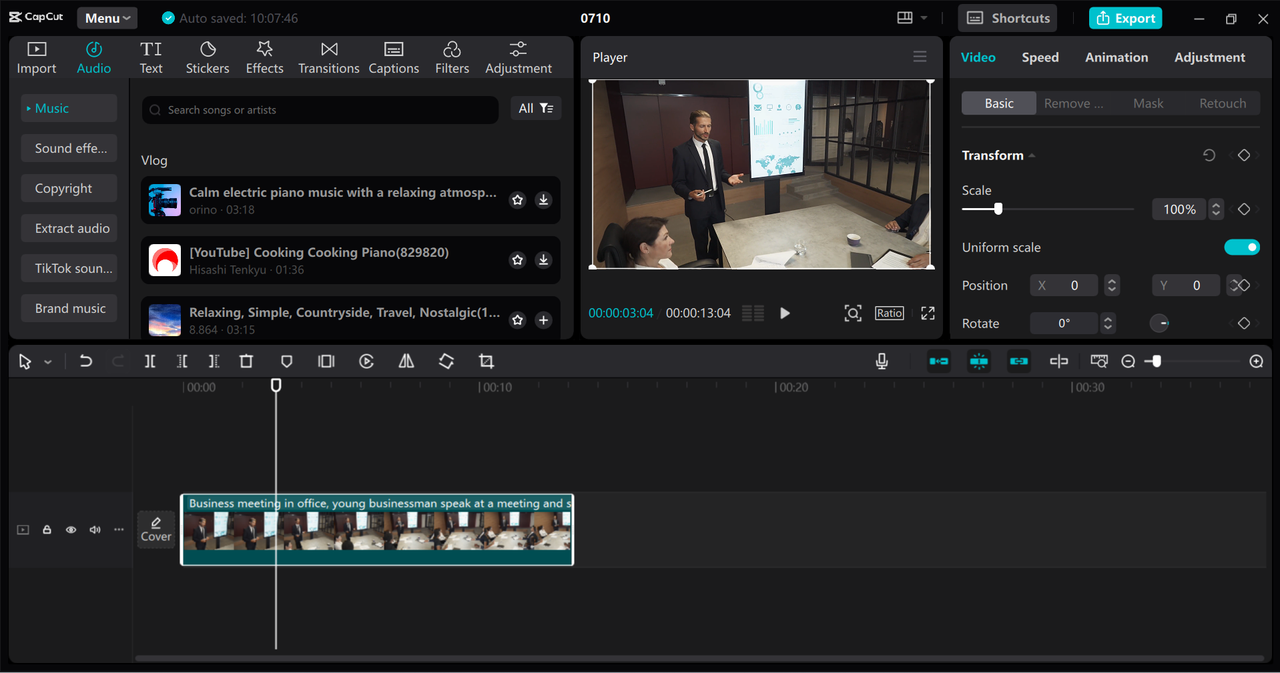Open the All filter dropdown
Screen dimensions: 1280x673
[536, 108]
